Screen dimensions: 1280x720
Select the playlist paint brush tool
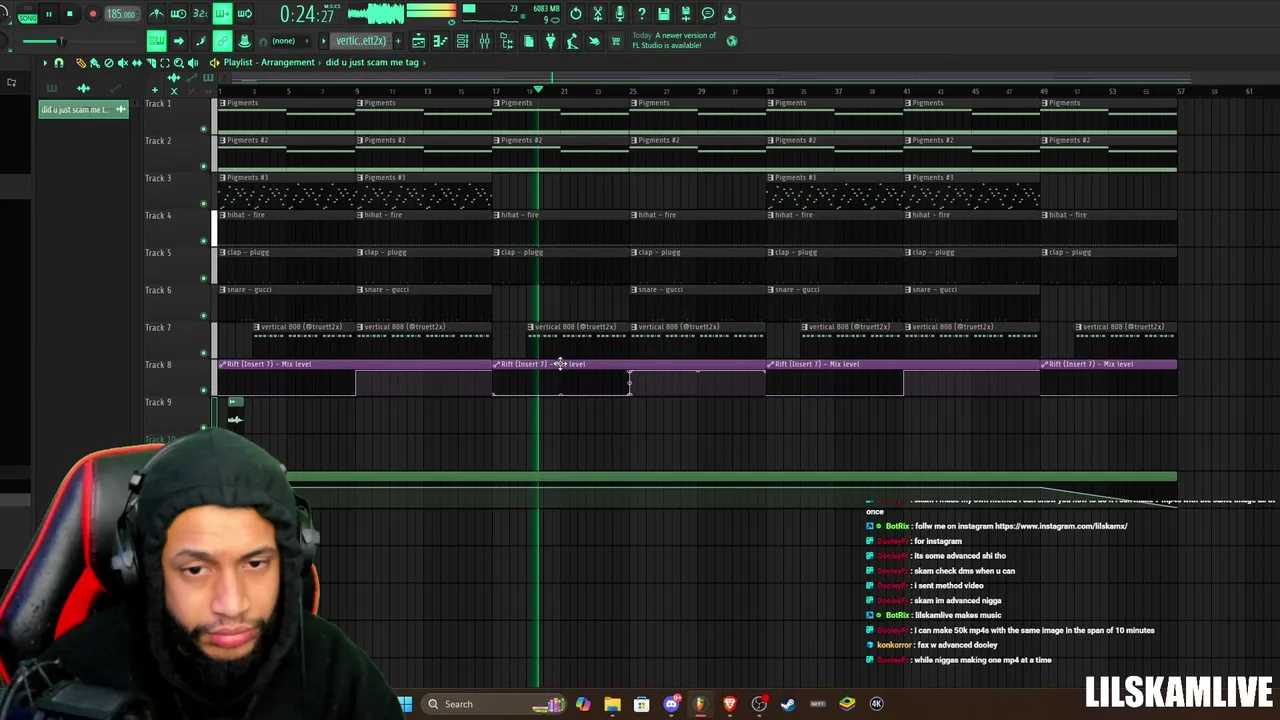[x=95, y=63]
